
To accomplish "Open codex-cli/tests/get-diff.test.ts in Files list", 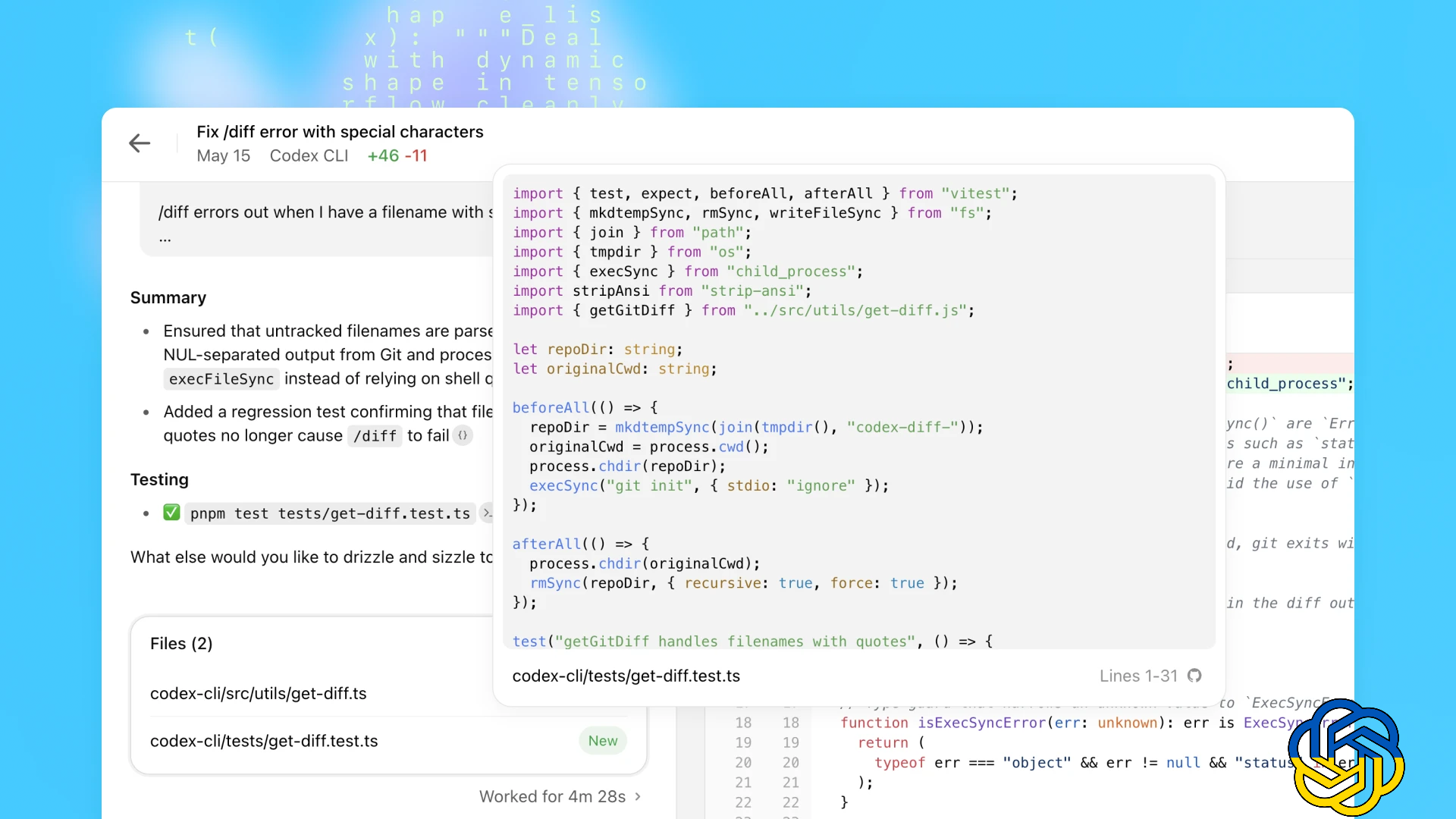I will [264, 741].
